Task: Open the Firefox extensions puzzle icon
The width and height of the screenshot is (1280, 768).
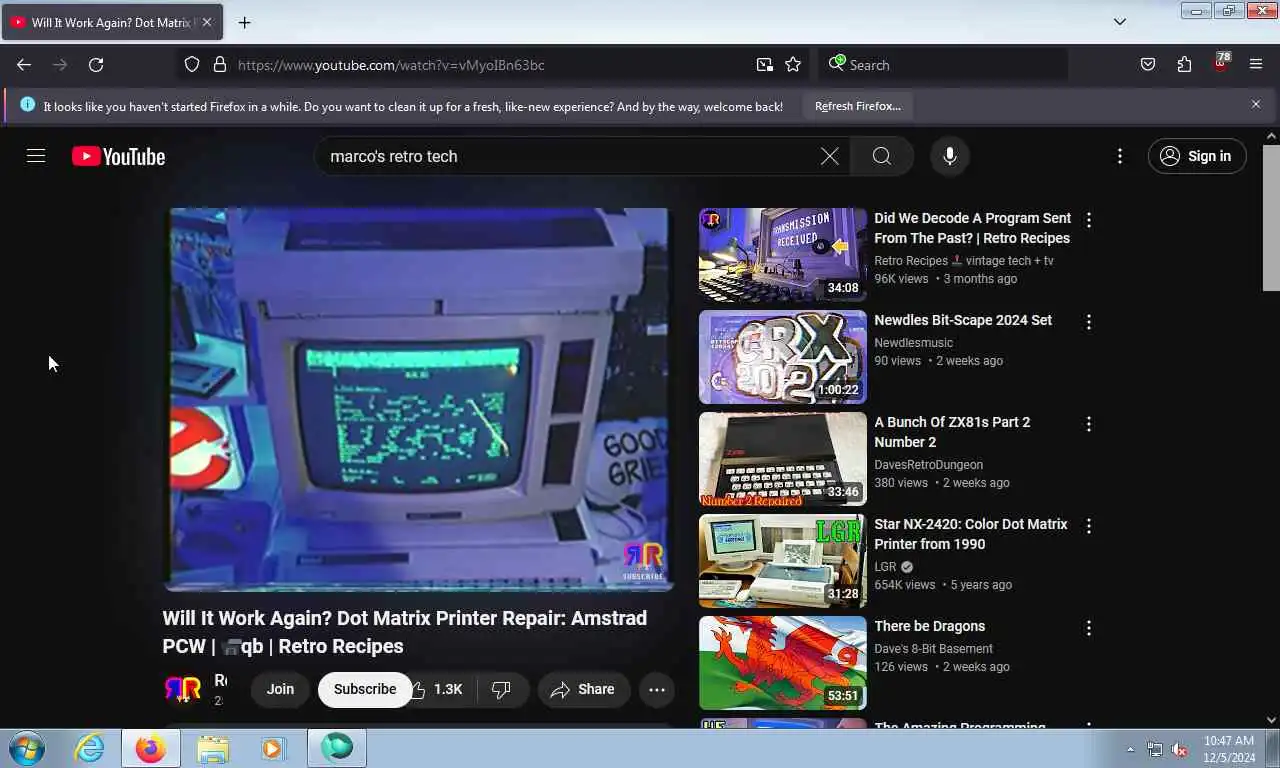Action: 1184,65
